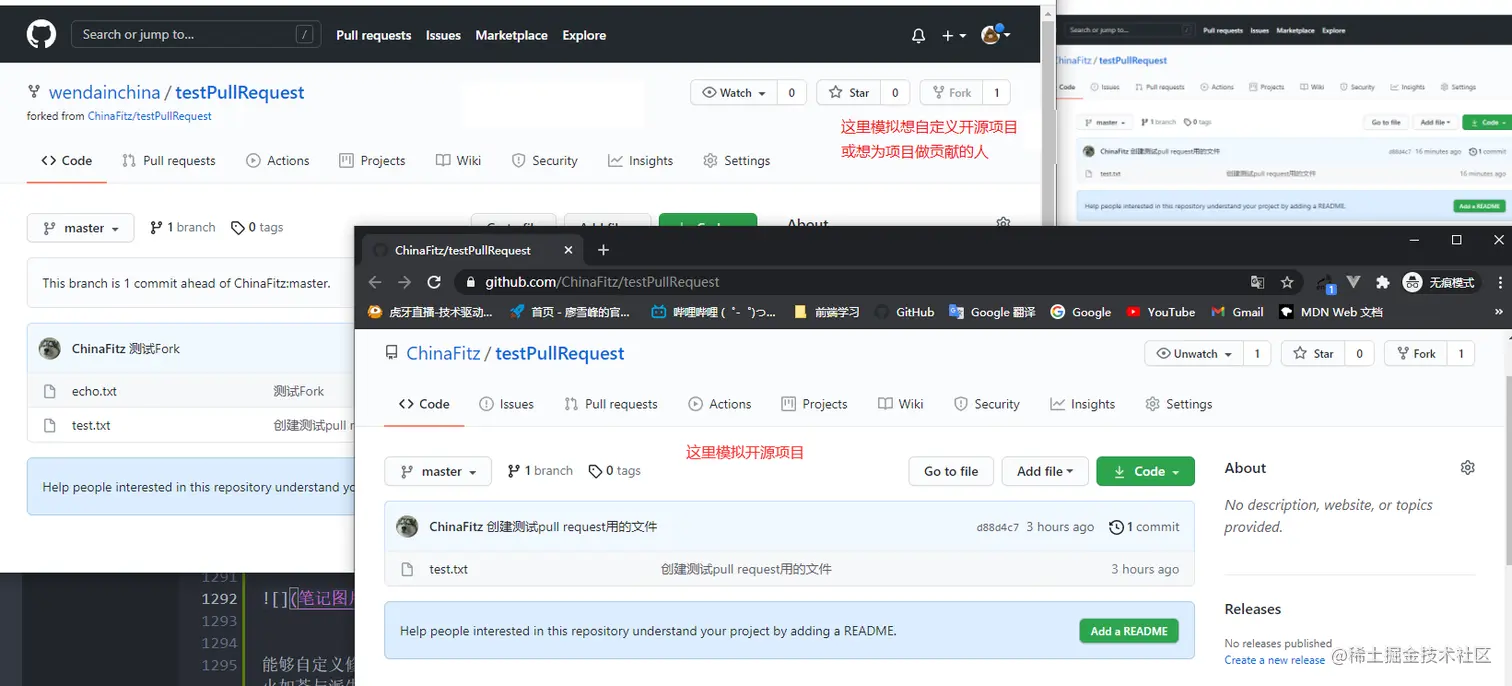
Task: Open 虎牙直播 bookmark
Action: click(430, 312)
